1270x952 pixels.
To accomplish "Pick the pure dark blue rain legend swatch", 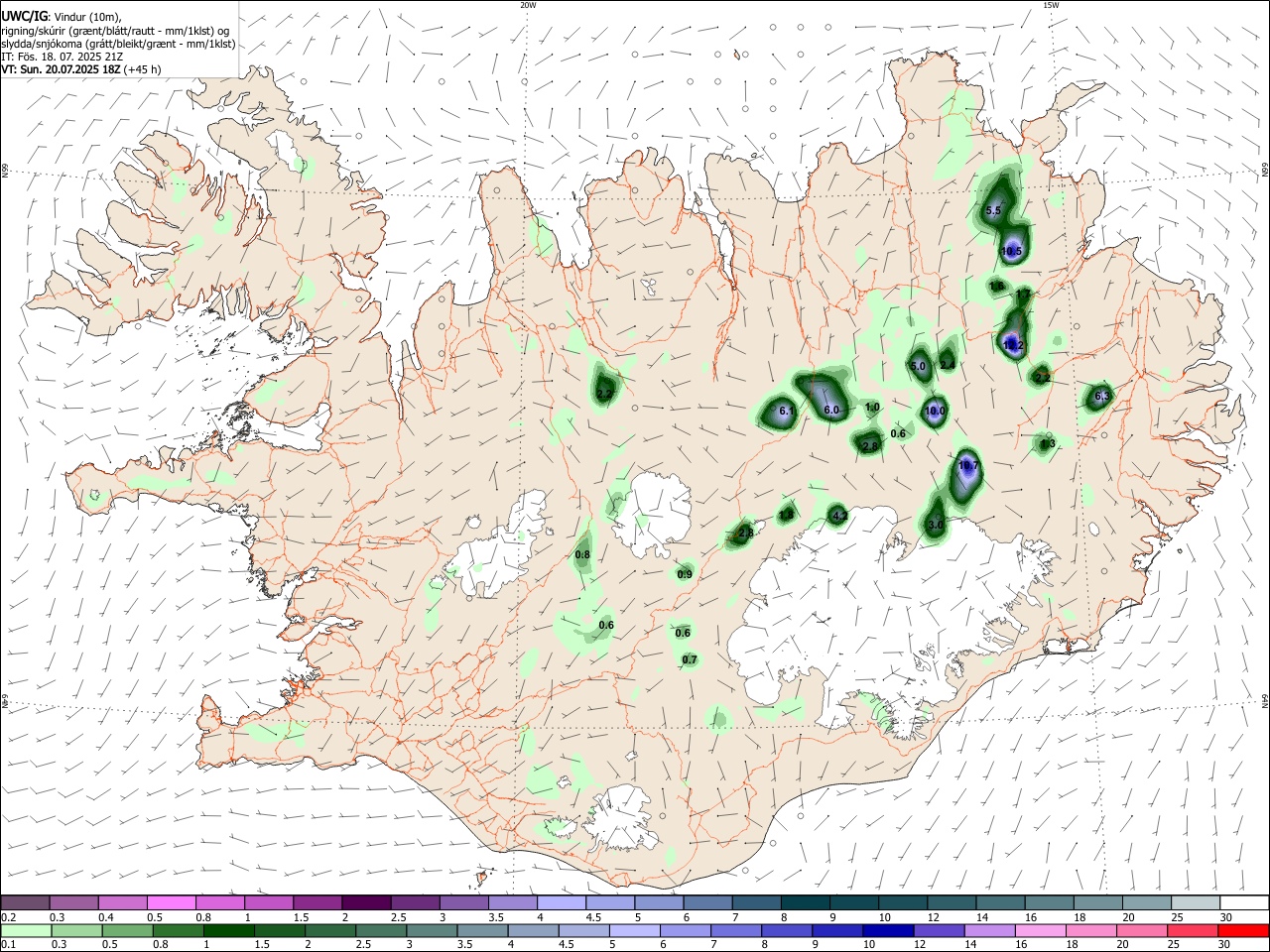I will 887,930.
